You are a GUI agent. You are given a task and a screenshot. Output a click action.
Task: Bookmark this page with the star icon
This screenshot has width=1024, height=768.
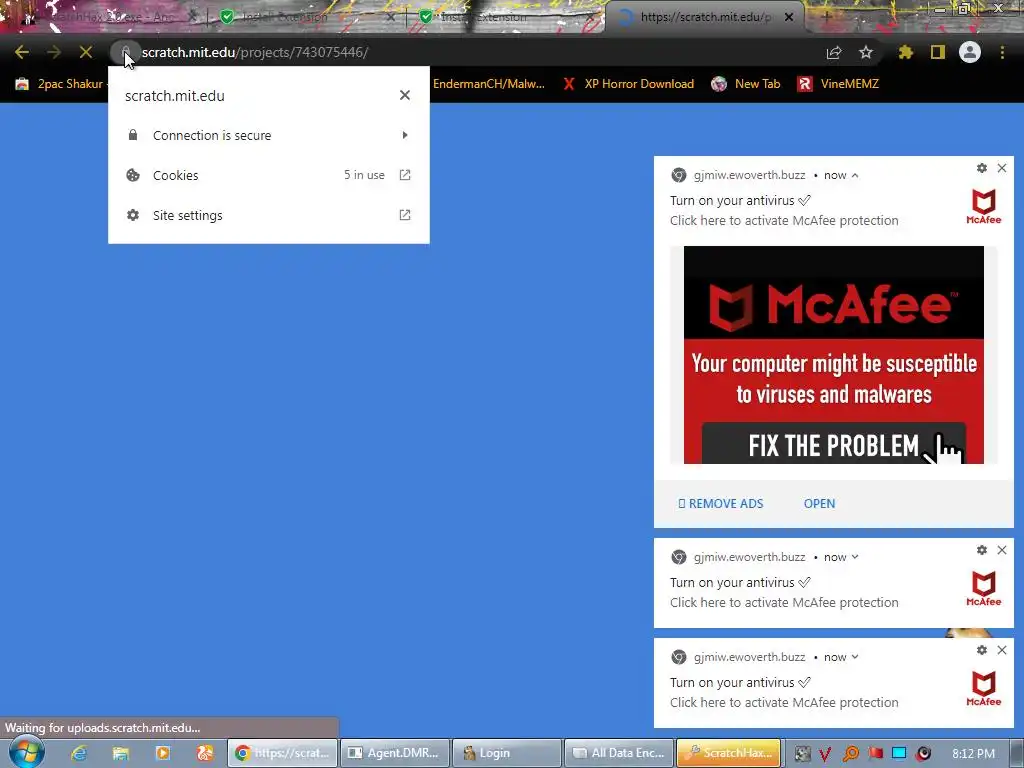pos(866,52)
